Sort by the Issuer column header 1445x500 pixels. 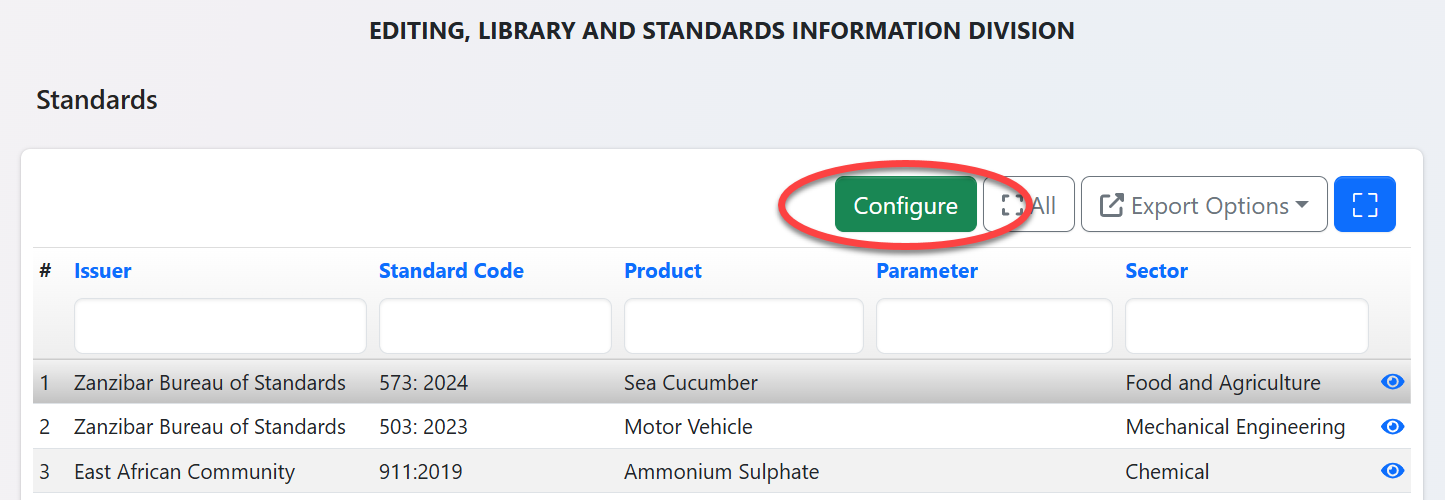point(102,271)
